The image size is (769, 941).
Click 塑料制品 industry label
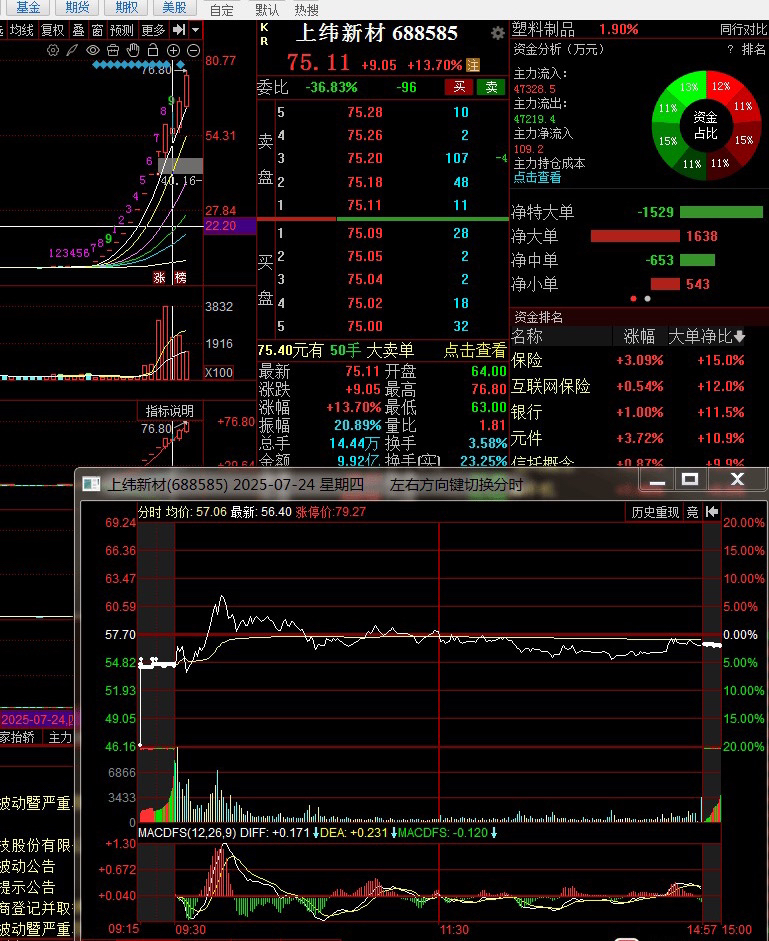coord(543,29)
